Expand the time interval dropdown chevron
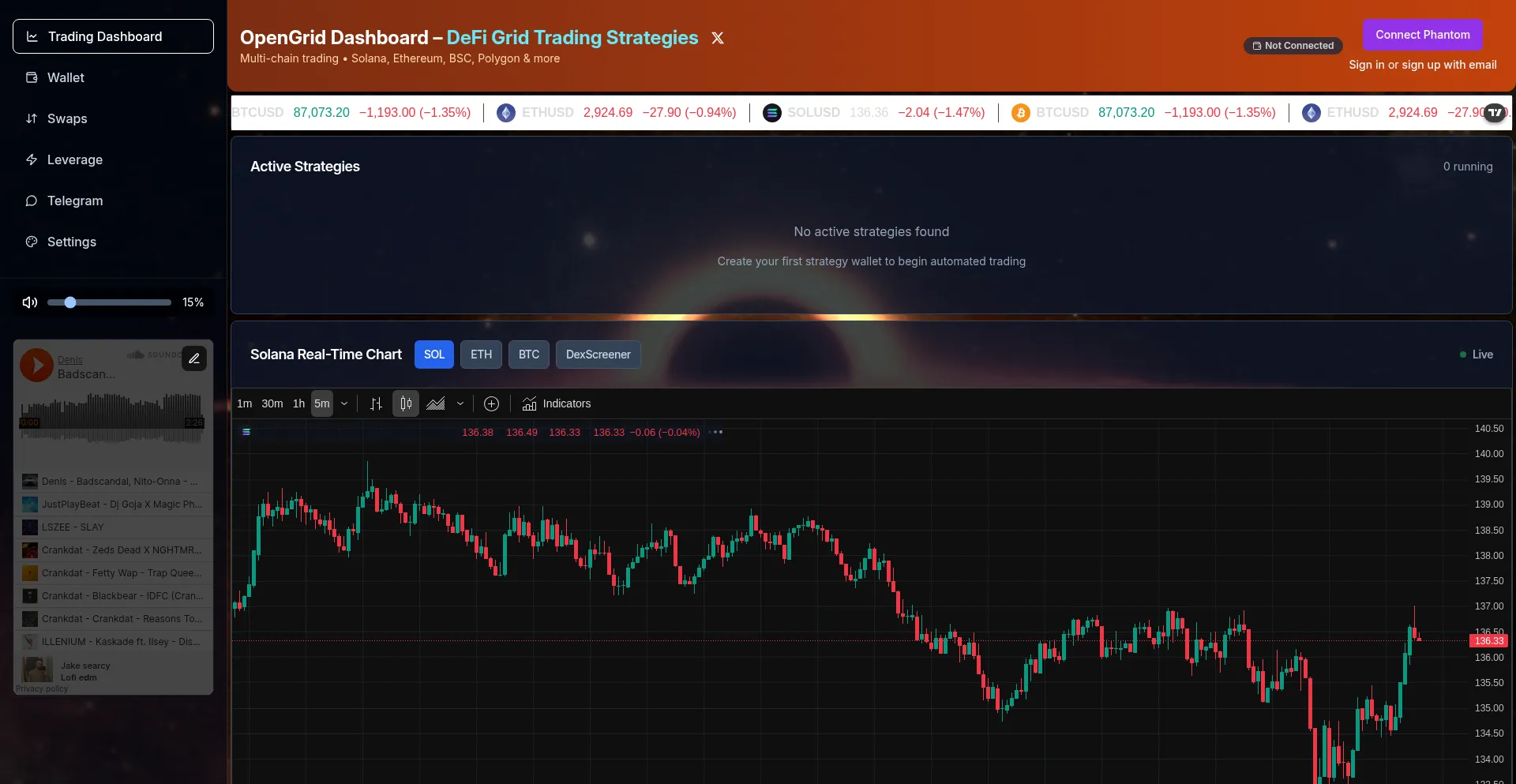This screenshot has width=1516, height=784. (x=344, y=404)
